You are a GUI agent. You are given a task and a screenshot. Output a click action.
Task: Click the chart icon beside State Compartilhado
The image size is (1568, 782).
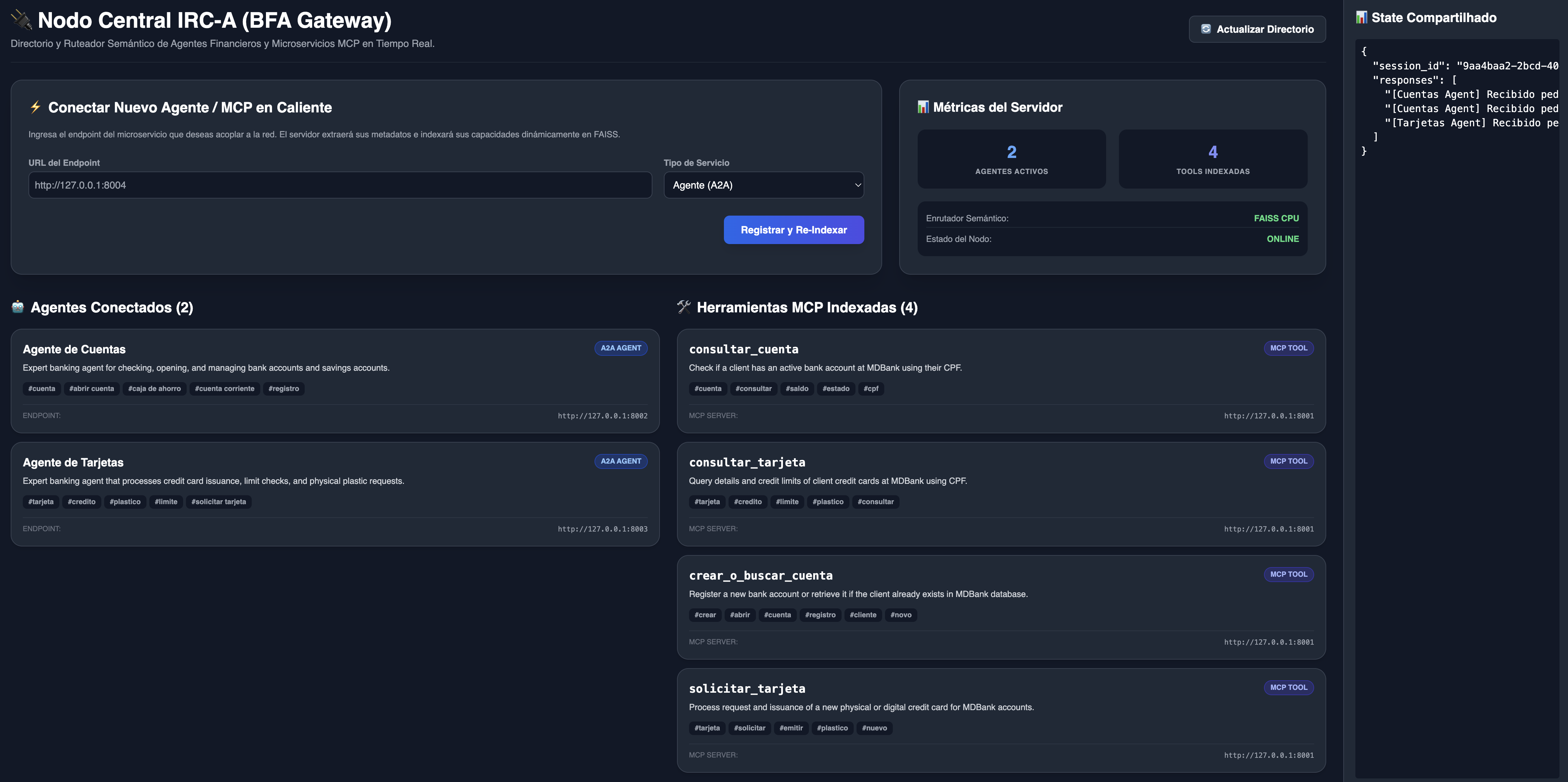pyautogui.click(x=1362, y=18)
